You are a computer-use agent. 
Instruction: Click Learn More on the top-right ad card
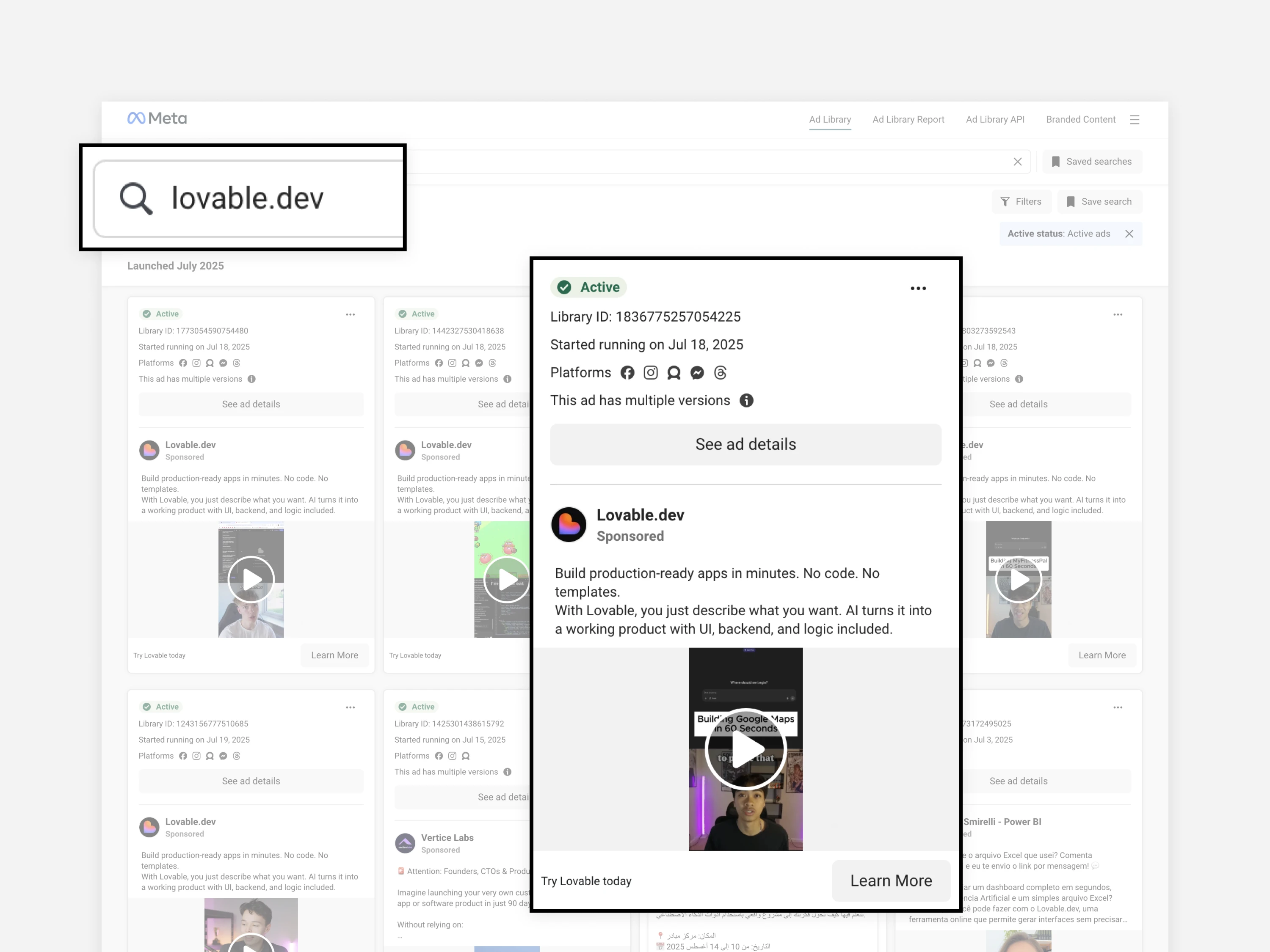pyautogui.click(x=1102, y=655)
